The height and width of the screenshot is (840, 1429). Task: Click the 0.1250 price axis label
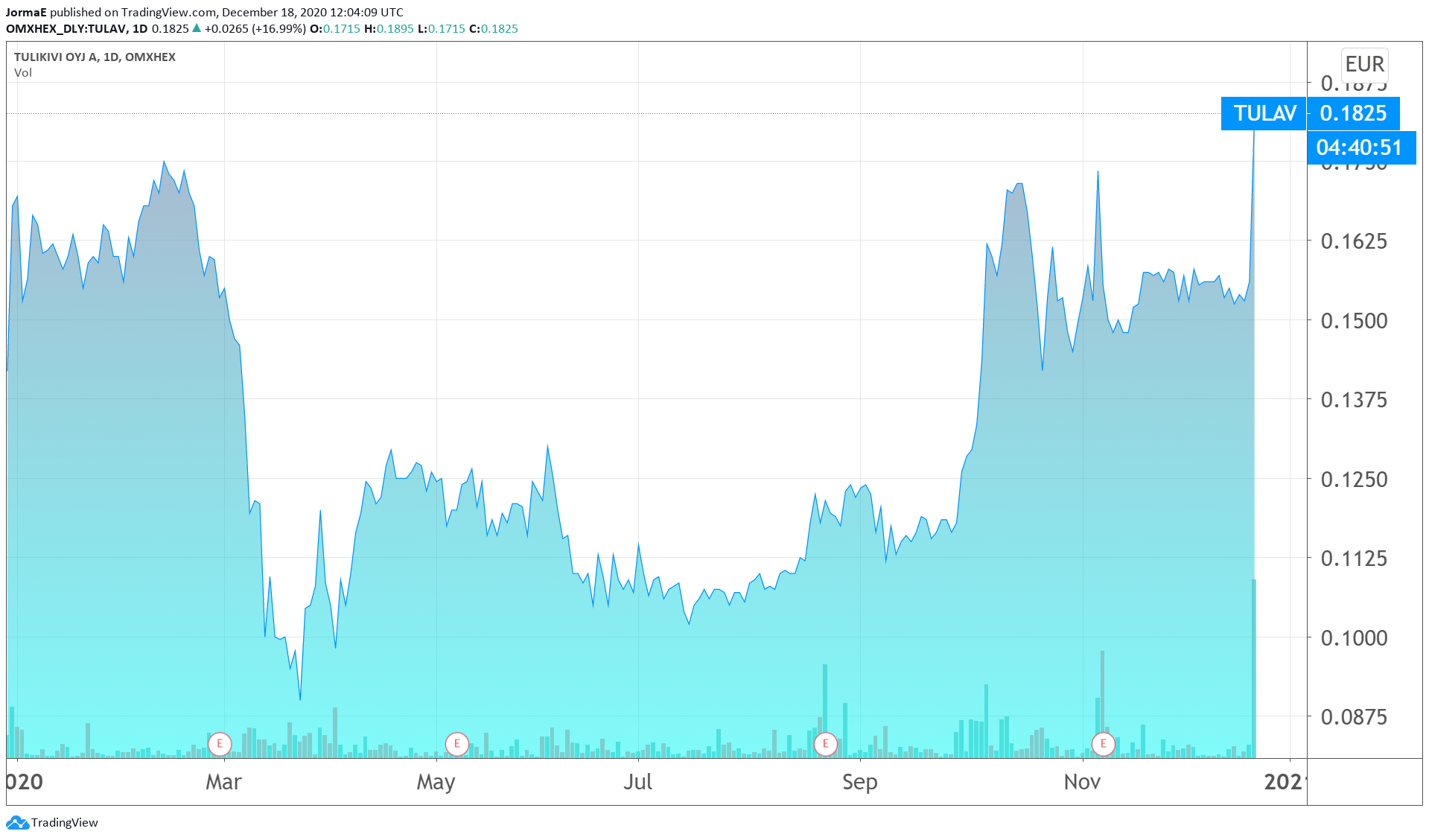tap(1353, 480)
